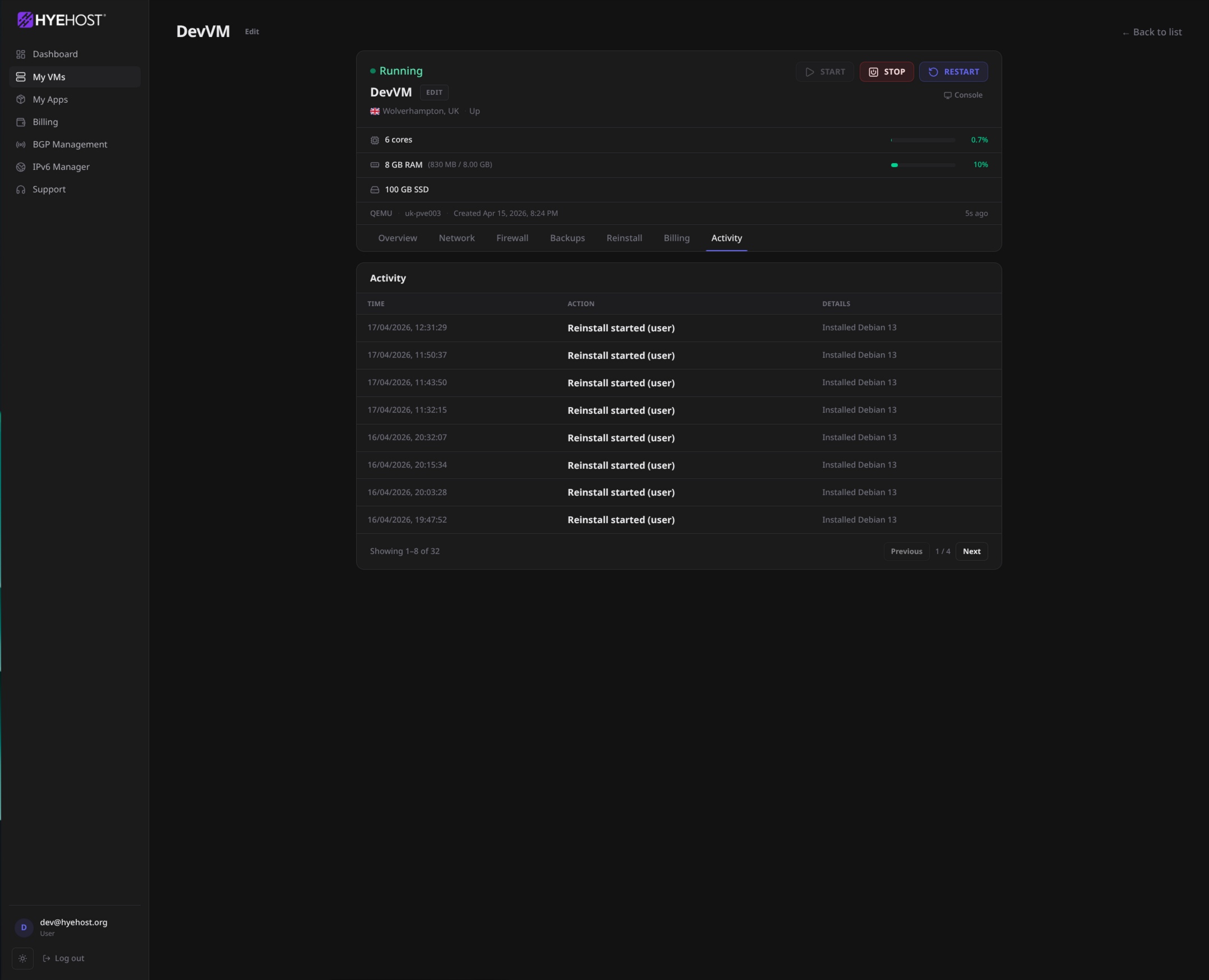
Task: Open the Dashboard from the sidebar
Action: pyautogui.click(x=55, y=54)
